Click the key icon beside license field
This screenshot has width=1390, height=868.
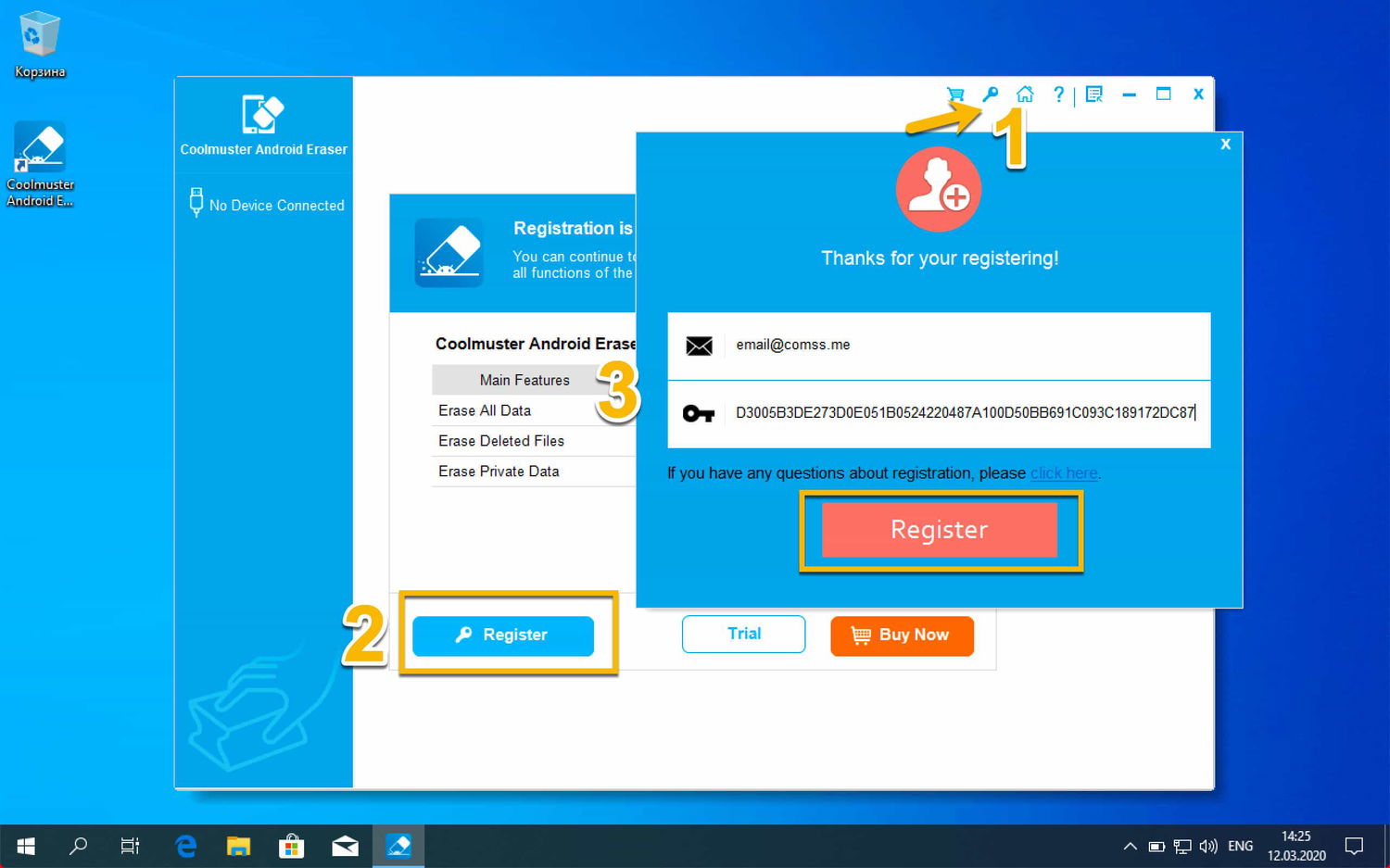699,413
